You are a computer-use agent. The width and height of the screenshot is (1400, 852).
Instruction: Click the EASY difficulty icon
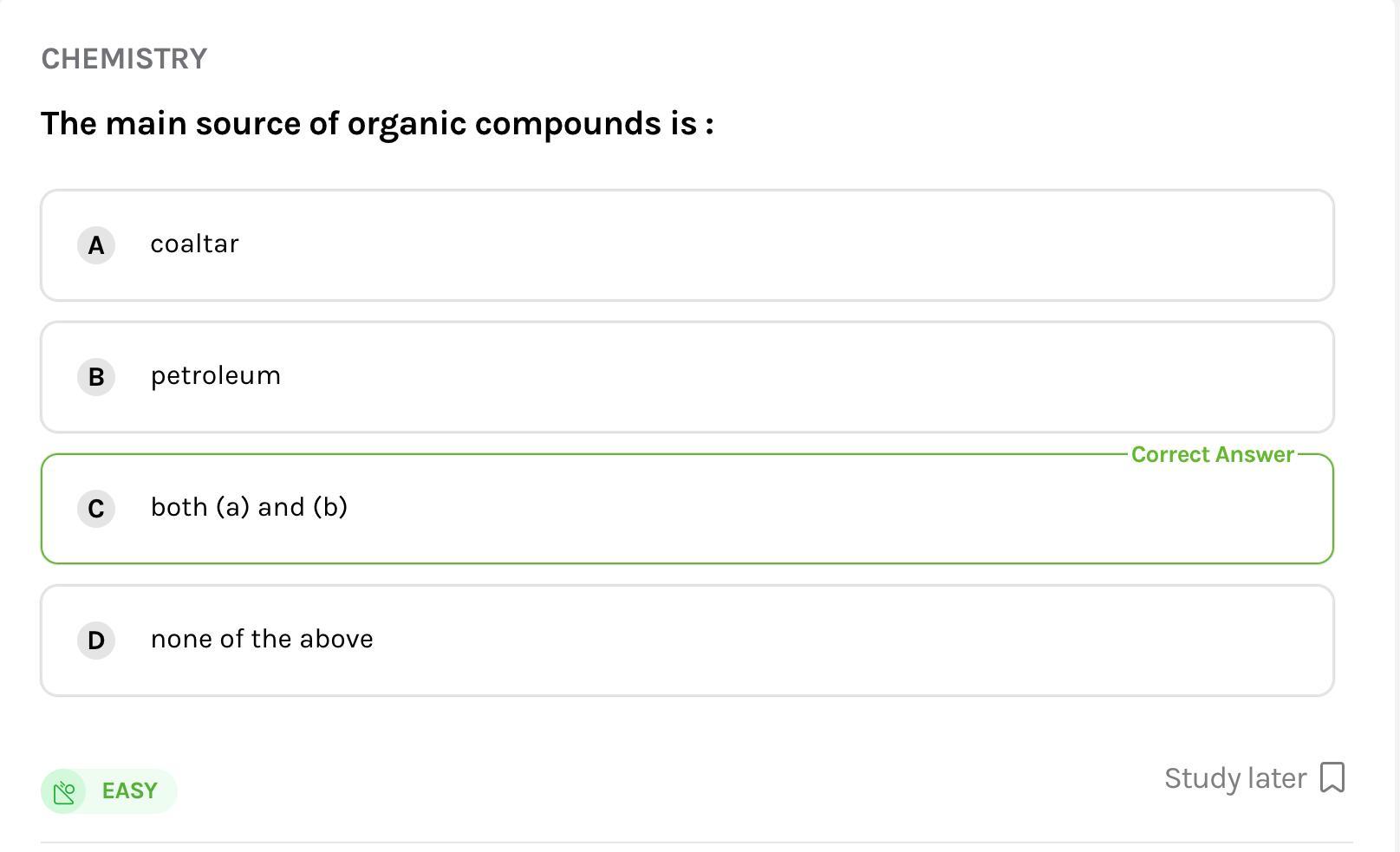coord(64,791)
